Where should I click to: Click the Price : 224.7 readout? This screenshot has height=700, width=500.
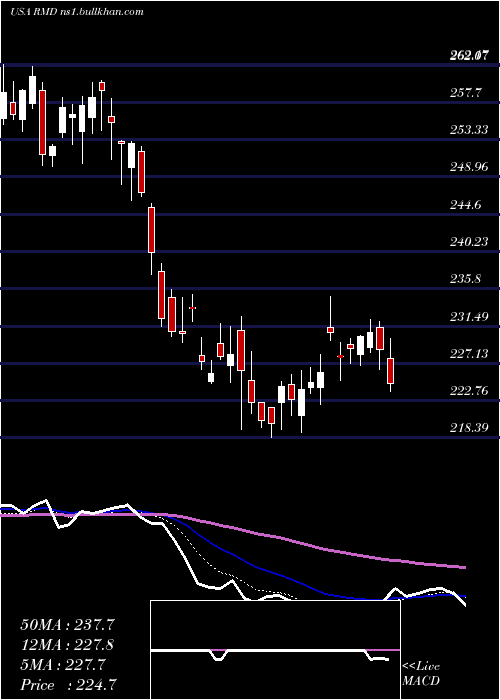click(70, 685)
